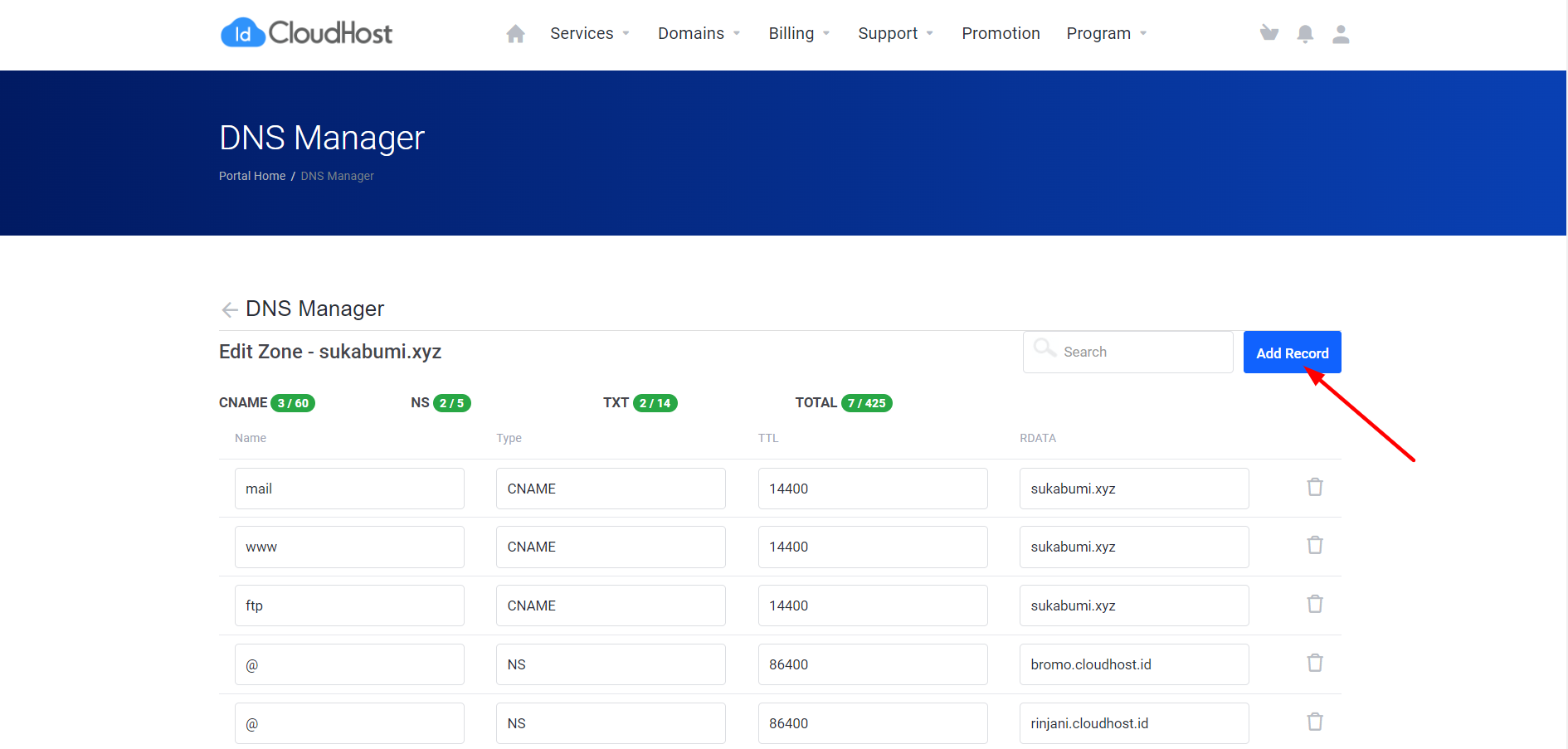Delete the www CNAME record
1568x749 pixels.
point(1315,545)
